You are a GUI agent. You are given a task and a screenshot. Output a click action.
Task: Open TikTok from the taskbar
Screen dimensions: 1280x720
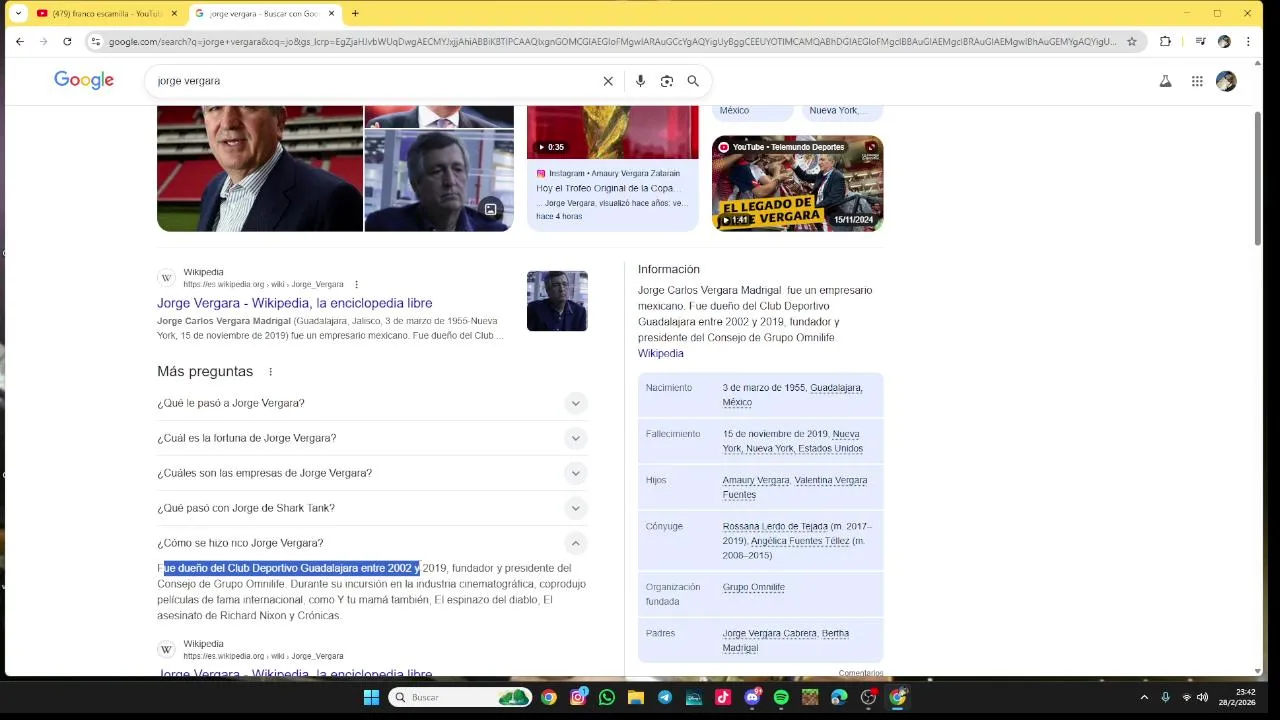723,697
